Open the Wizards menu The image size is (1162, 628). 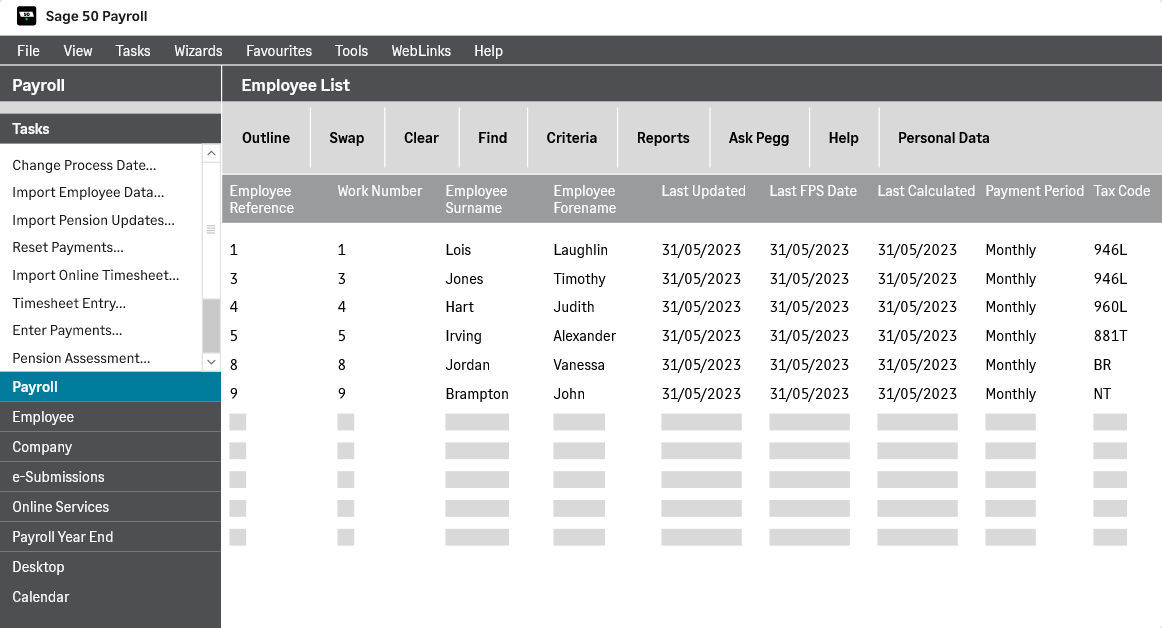coord(198,50)
